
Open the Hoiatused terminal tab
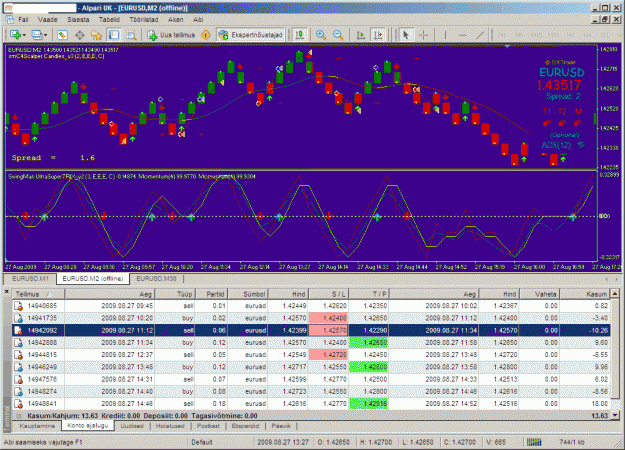170,426
